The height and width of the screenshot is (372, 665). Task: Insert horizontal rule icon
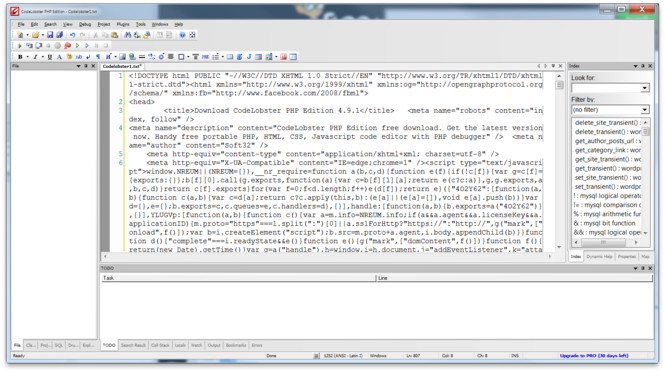(x=142, y=56)
